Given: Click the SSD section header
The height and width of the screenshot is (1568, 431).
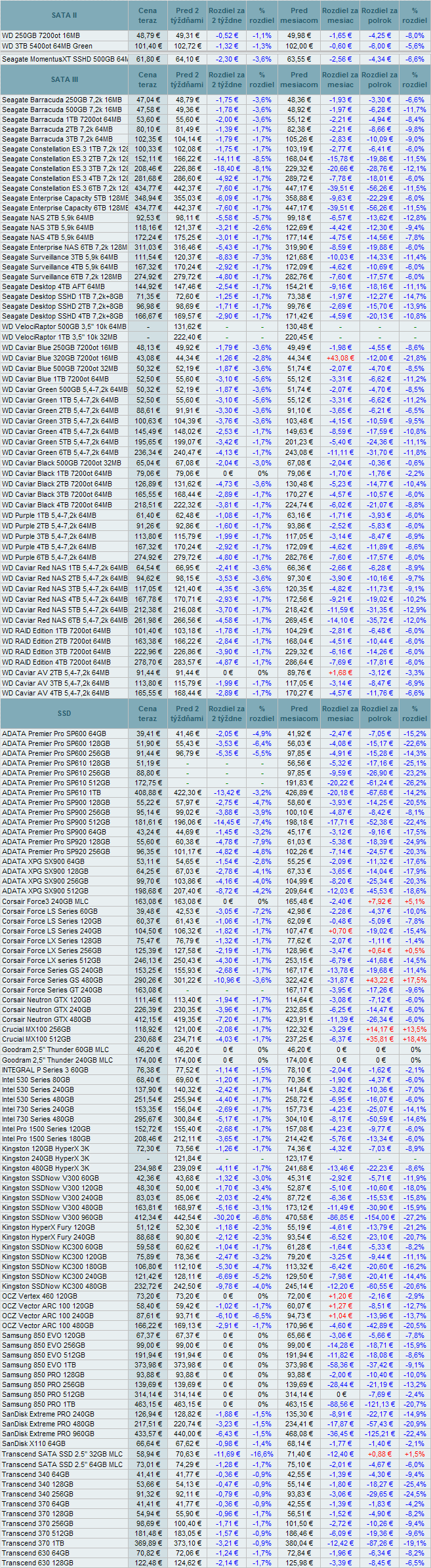Looking at the screenshot, I should pos(64,713).
